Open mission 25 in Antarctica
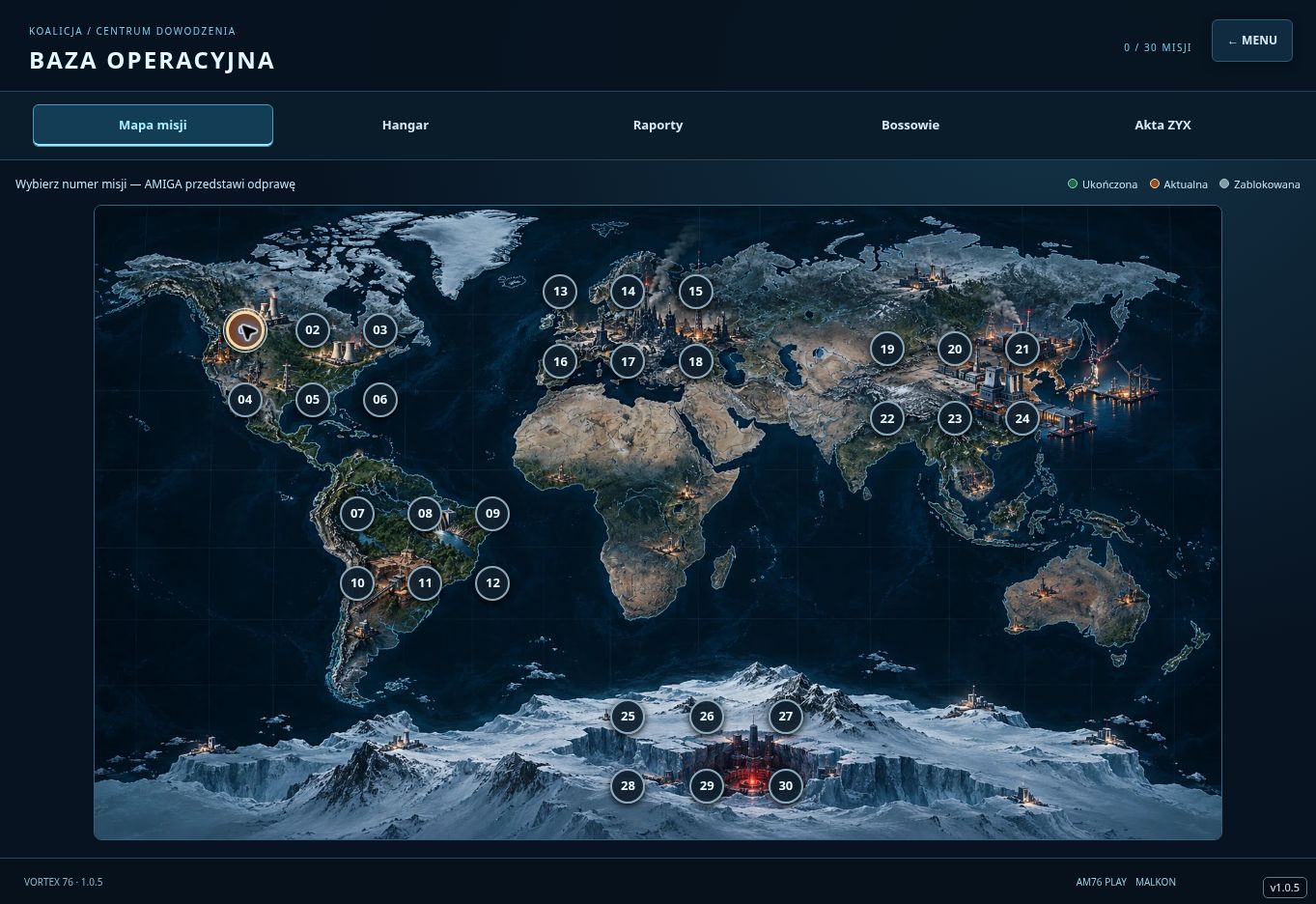The height and width of the screenshot is (904, 1316). point(628,717)
